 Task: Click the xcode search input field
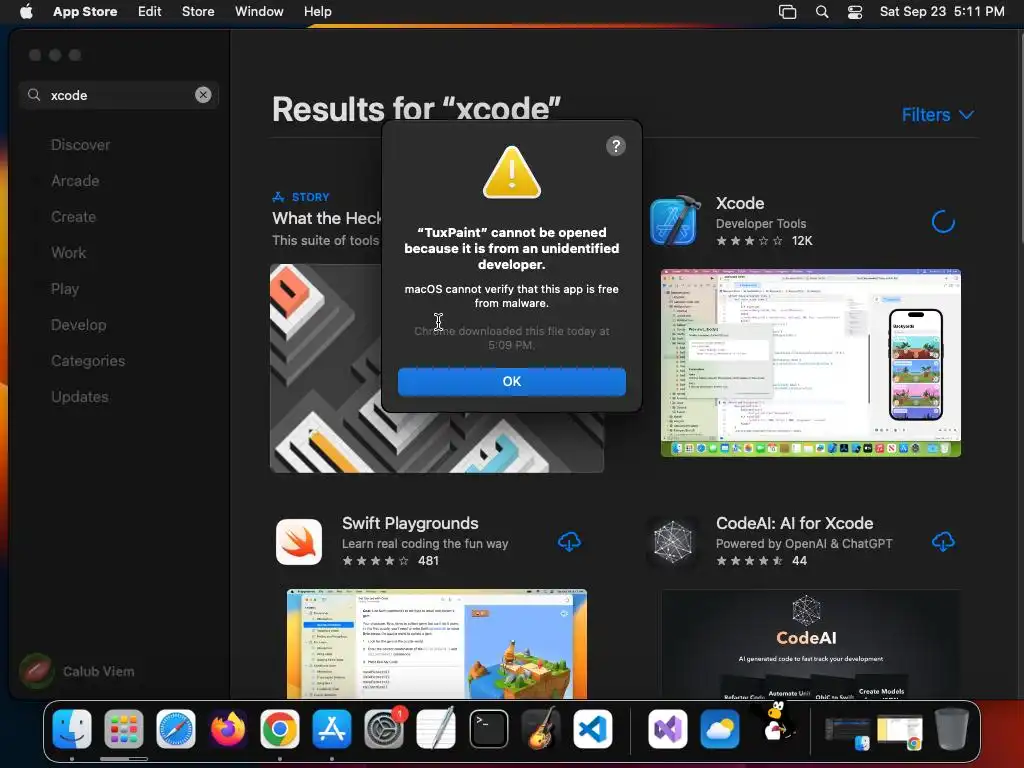(x=119, y=95)
